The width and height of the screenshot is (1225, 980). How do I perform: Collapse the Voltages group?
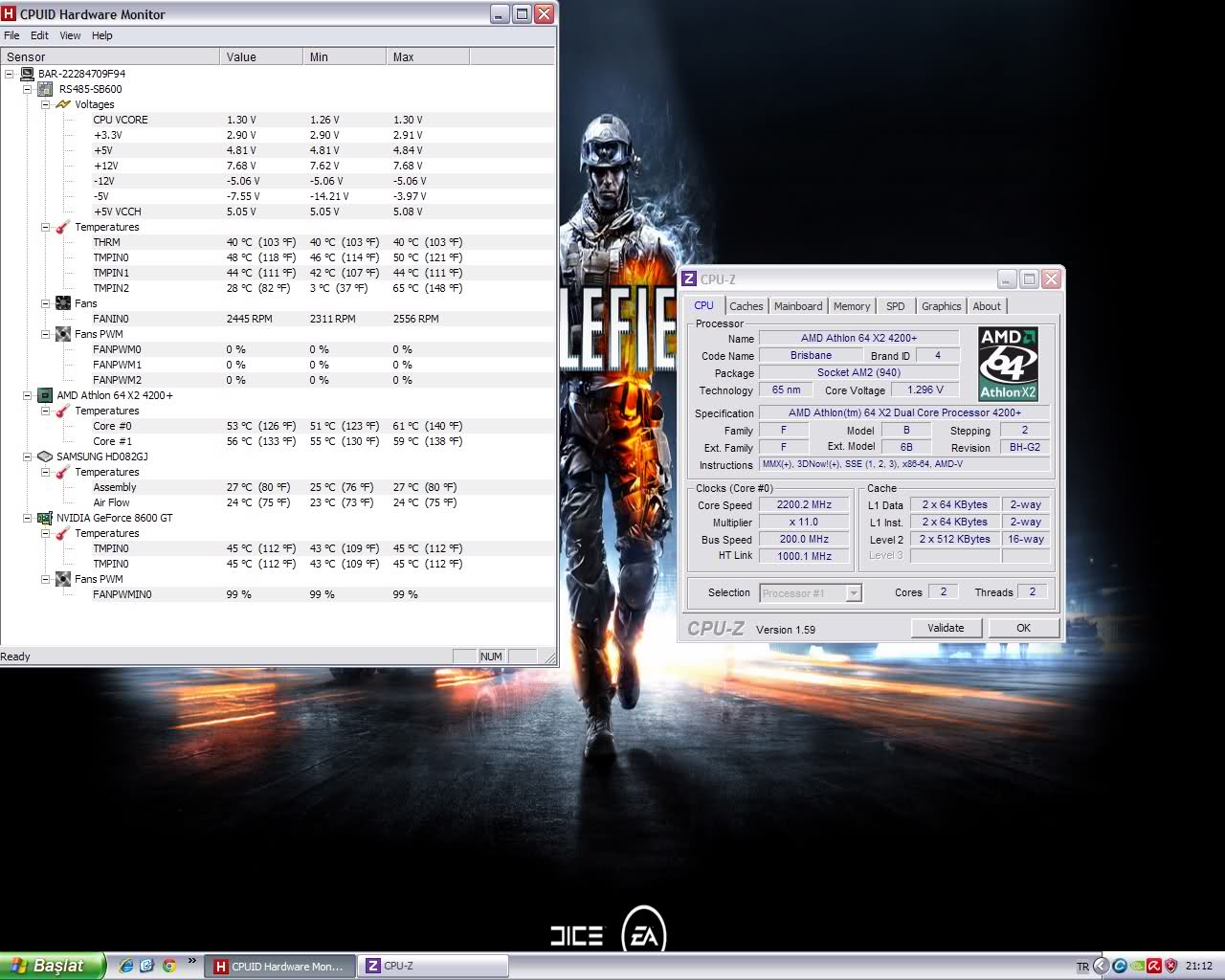point(45,104)
